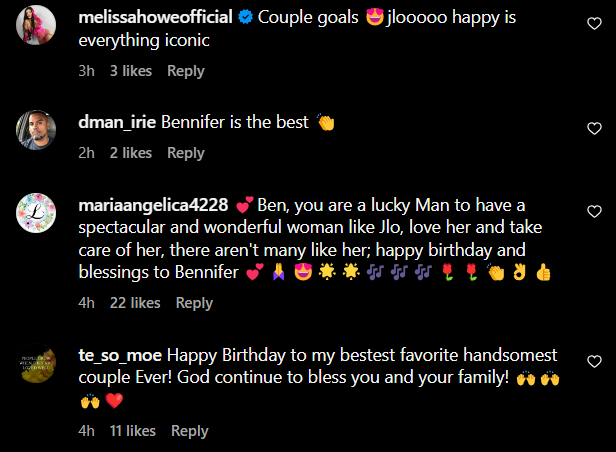View 2 likes on dman_irie's comment
This screenshot has width=616, height=452.
point(130,153)
